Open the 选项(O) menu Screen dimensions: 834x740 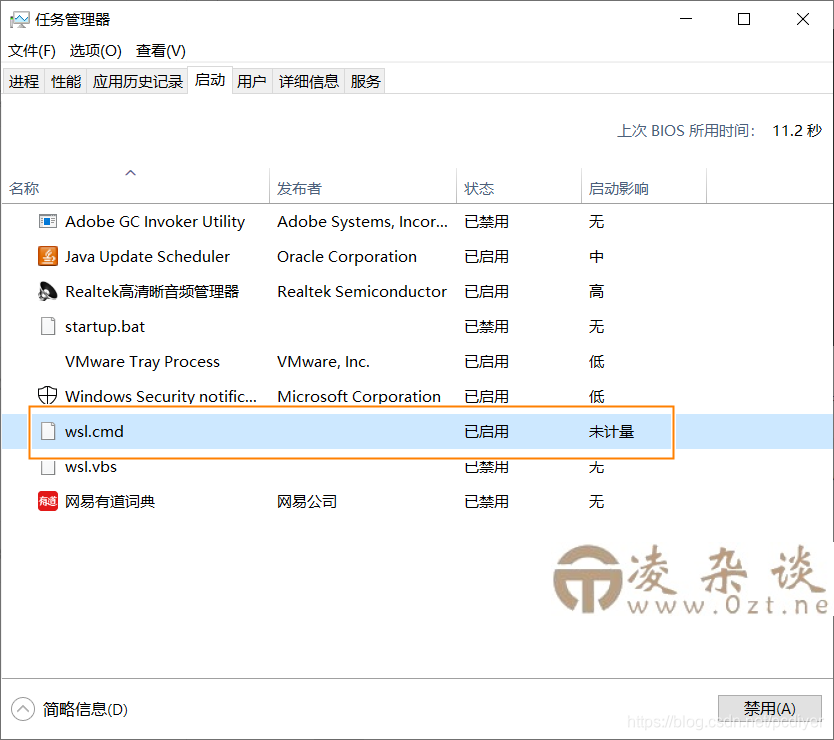coord(96,51)
